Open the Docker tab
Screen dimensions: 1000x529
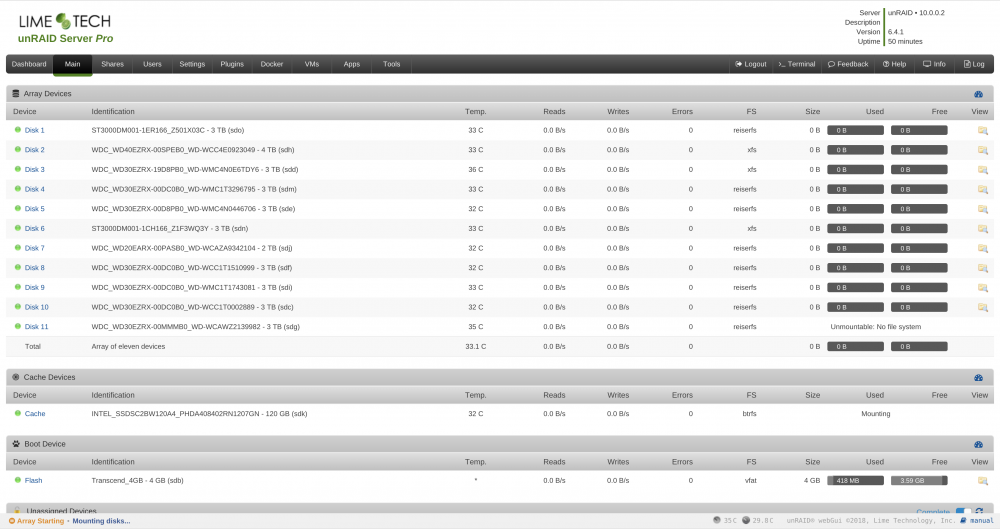coord(272,64)
